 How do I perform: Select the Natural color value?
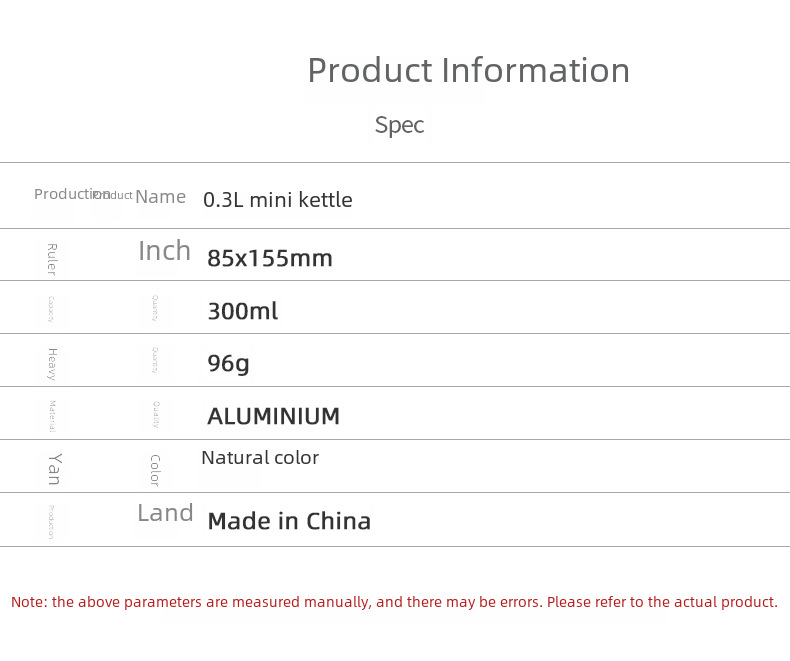click(259, 458)
